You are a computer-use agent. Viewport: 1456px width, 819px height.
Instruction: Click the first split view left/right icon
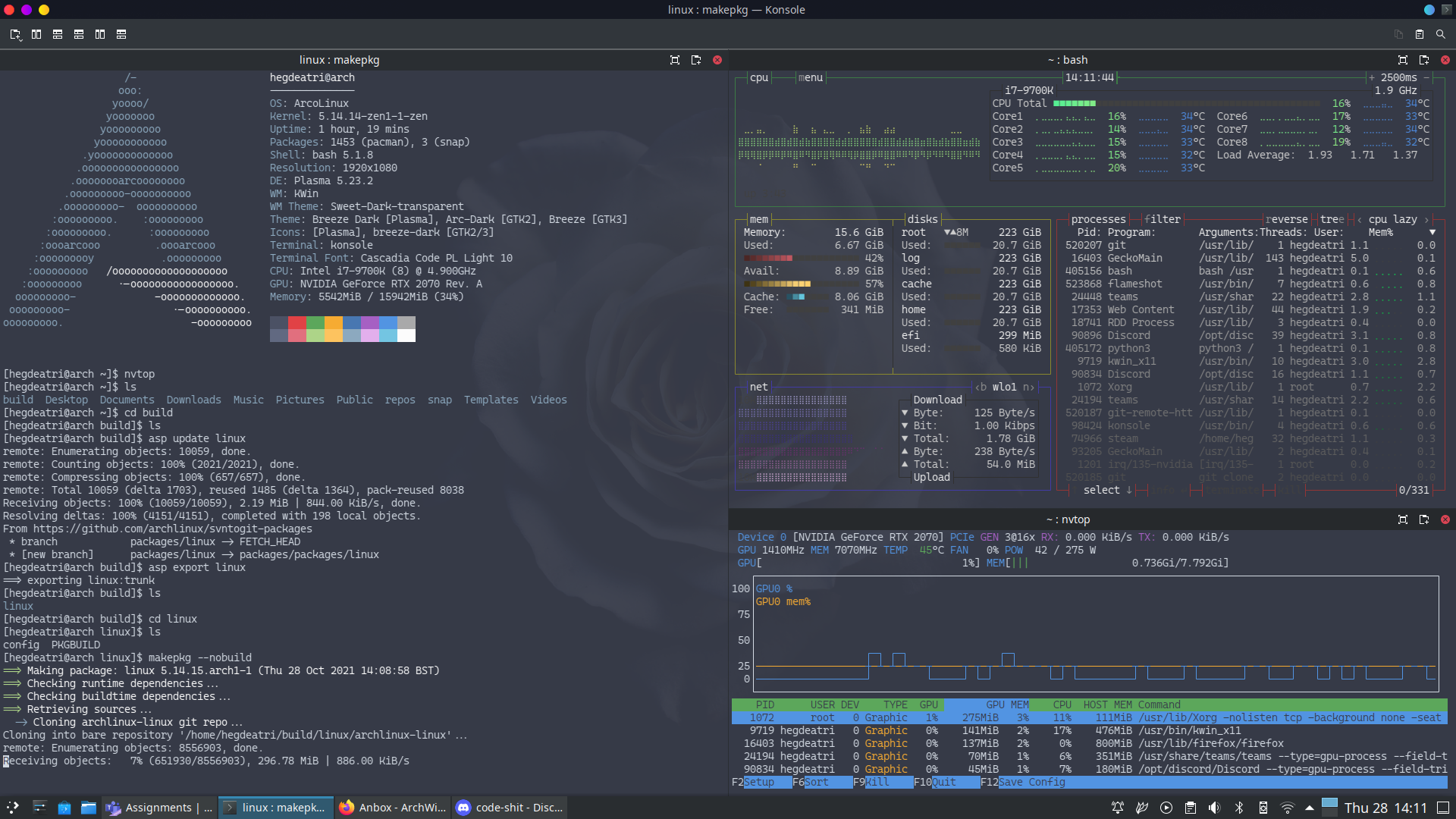(x=36, y=34)
